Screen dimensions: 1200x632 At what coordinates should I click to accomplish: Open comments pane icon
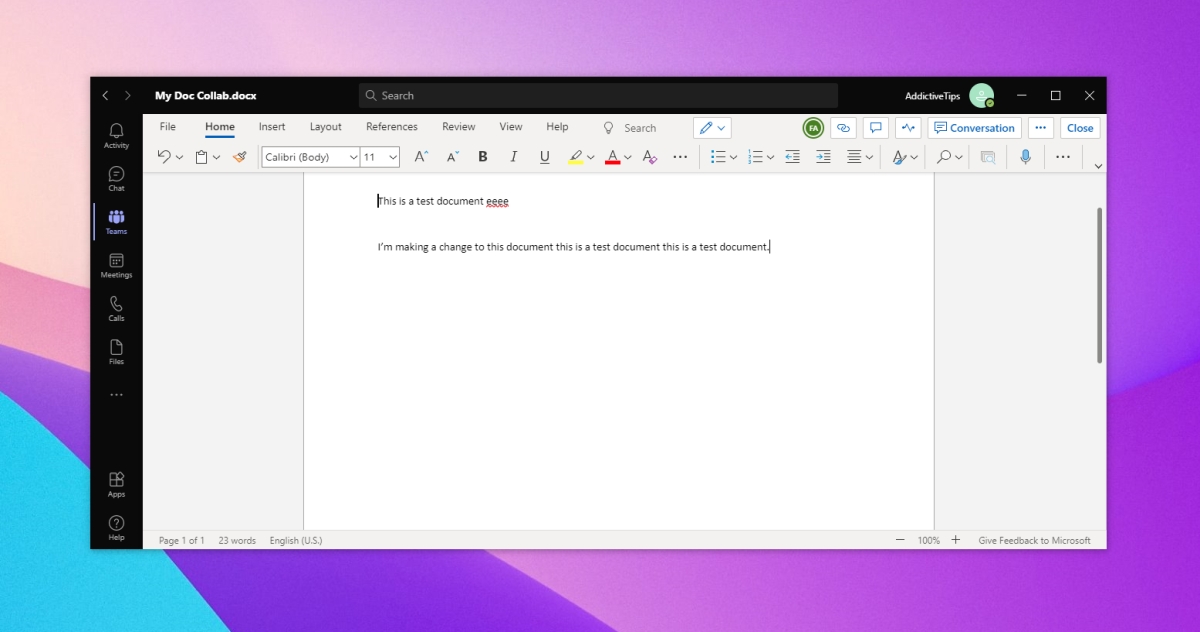[x=876, y=128]
